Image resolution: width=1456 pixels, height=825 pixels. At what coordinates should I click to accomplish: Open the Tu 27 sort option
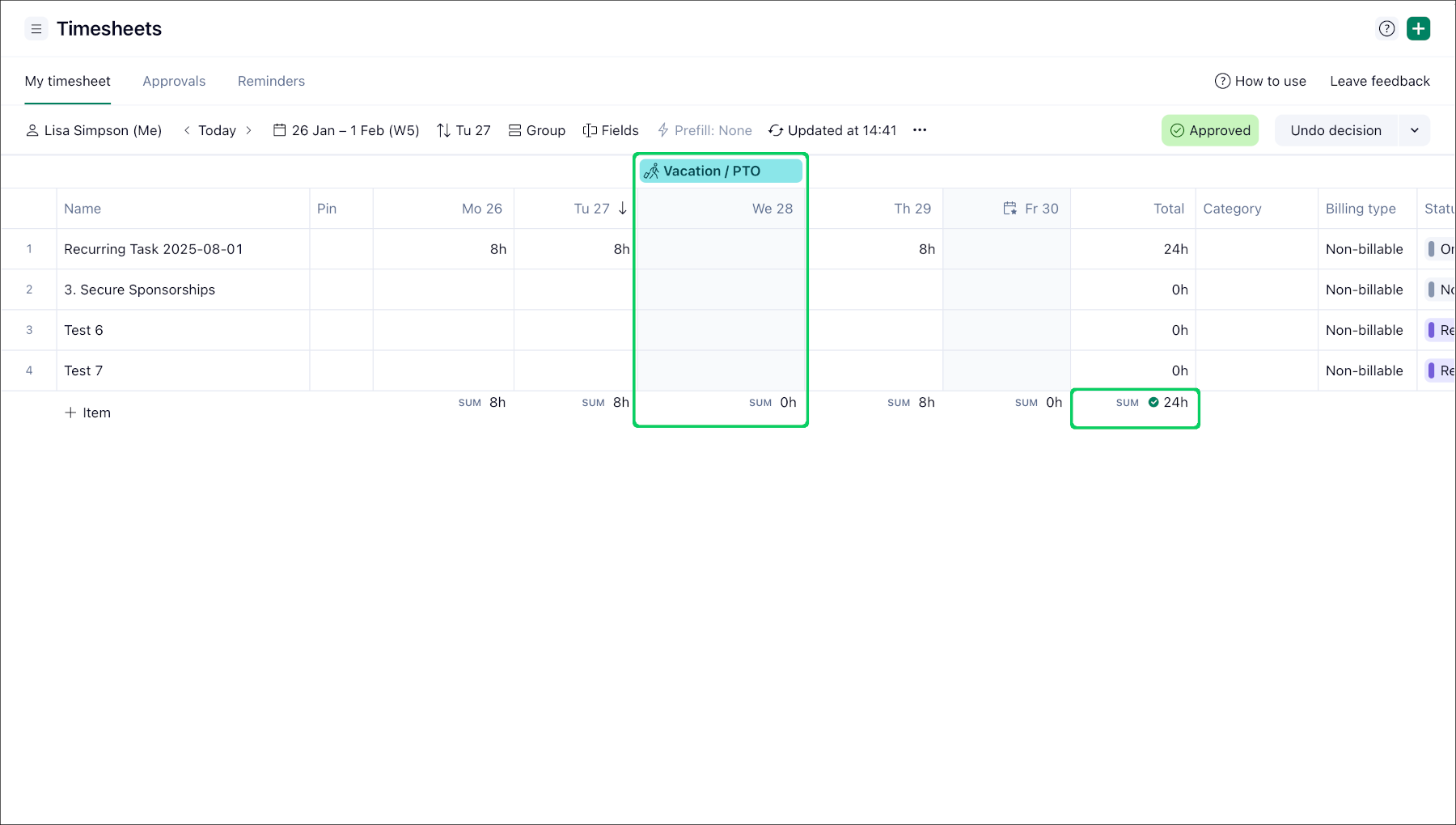tap(463, 130)
